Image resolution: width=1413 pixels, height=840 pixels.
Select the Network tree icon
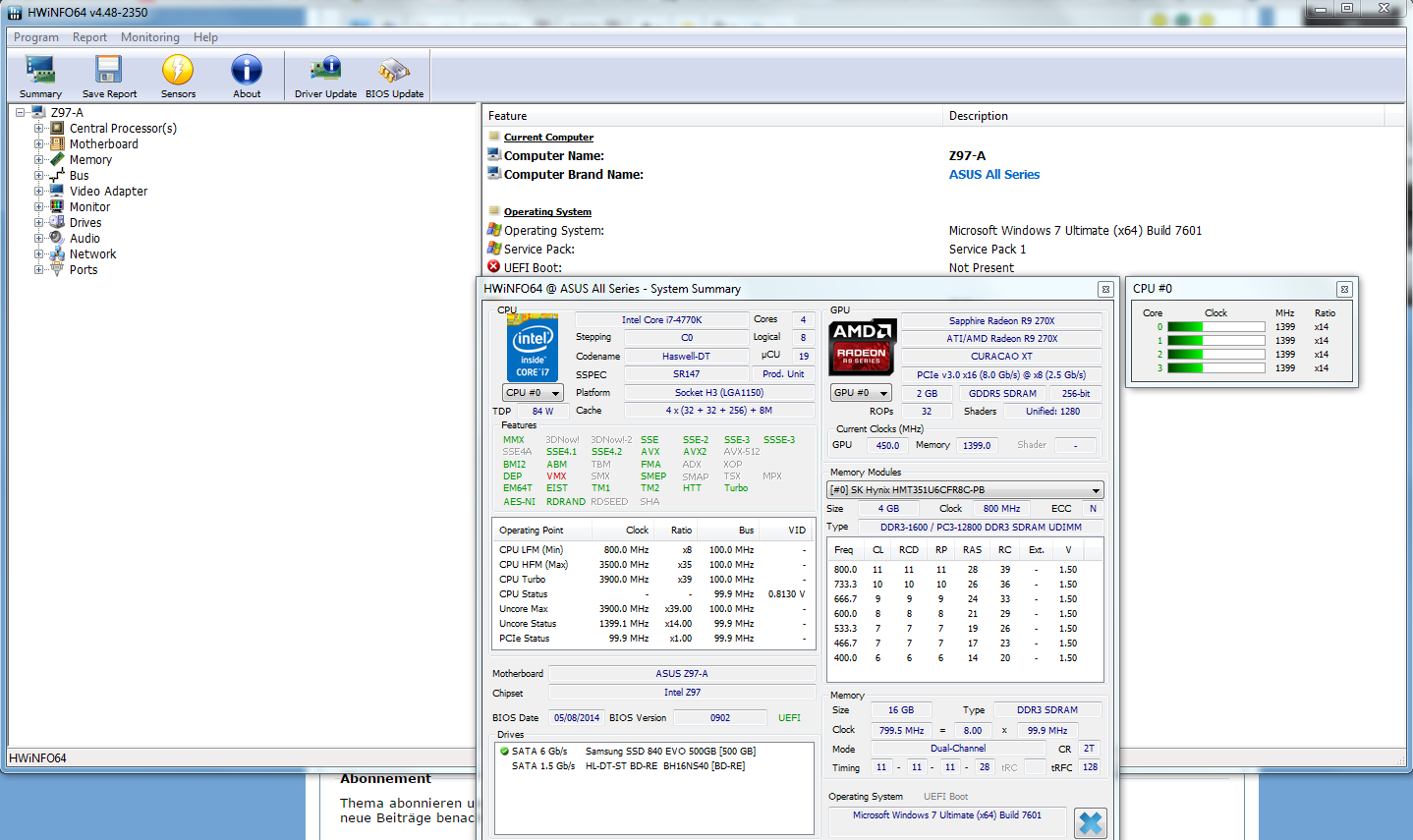57,253
